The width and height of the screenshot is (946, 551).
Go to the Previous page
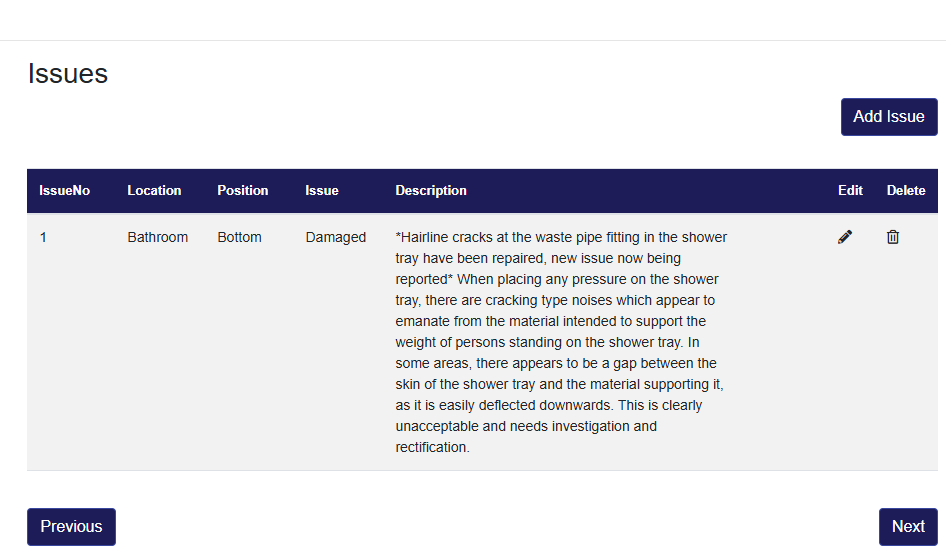pyautogui.click(x=71, y=527)
